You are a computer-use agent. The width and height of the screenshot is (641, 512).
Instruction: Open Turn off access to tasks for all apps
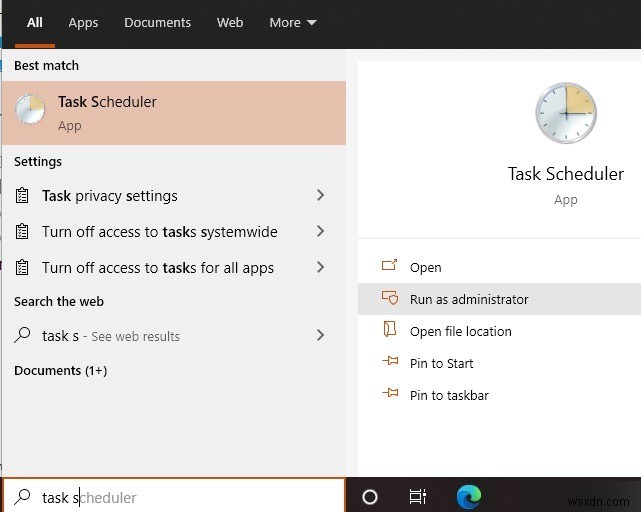[x=174, y=268]
